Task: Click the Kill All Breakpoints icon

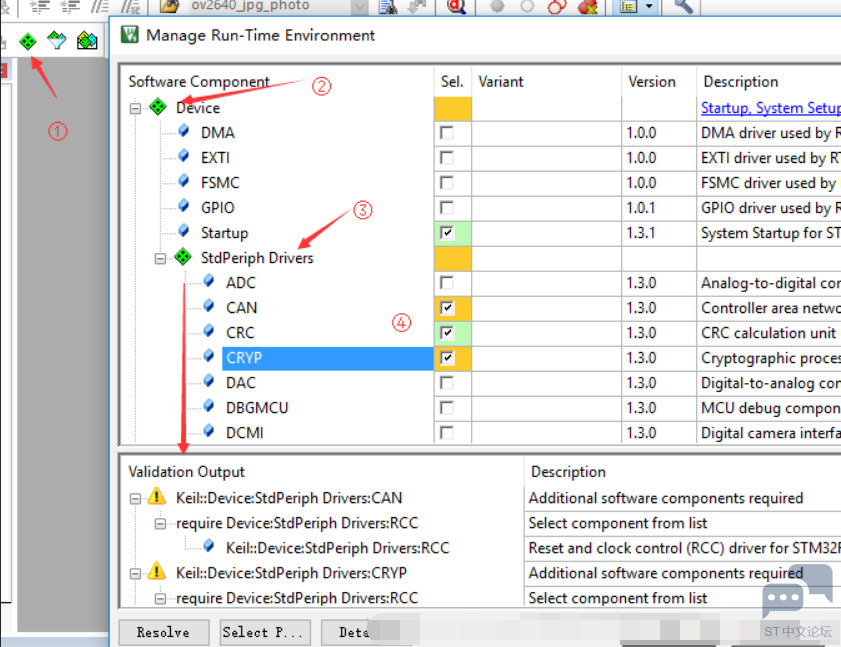Action: click(x=588, y=6)
